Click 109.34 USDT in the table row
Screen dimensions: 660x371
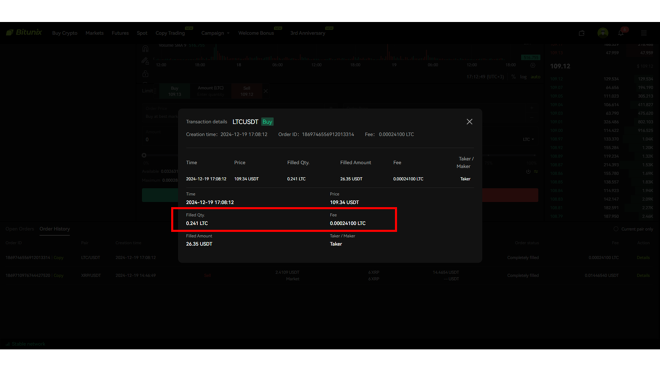[x=246, y=179]
